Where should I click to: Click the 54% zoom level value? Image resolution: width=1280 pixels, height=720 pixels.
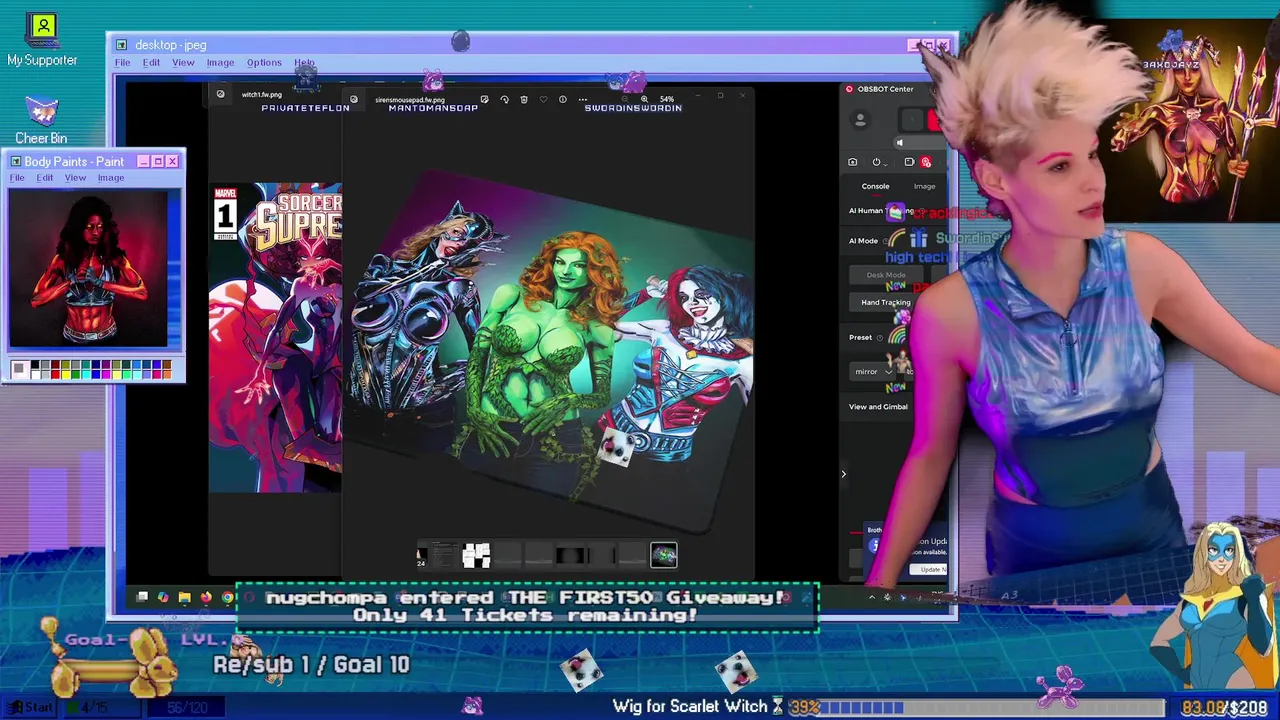click(x=667, y=99)
